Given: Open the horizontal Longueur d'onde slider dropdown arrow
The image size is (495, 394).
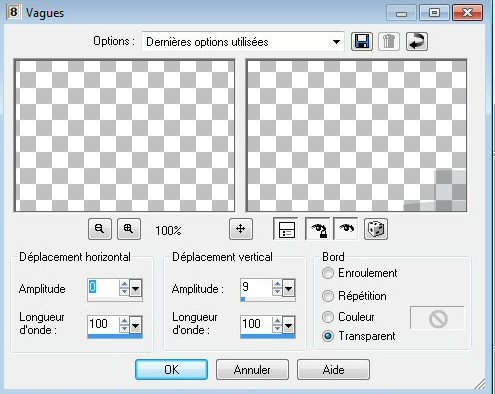Looking at the screenshot, I should pos(135,325).
